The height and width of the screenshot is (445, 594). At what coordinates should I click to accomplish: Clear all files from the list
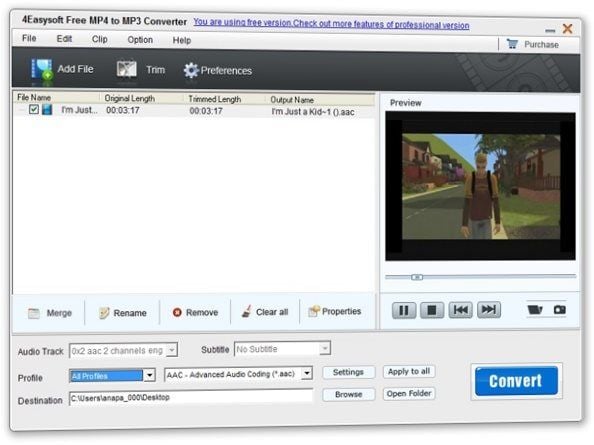tap(265, 312)
